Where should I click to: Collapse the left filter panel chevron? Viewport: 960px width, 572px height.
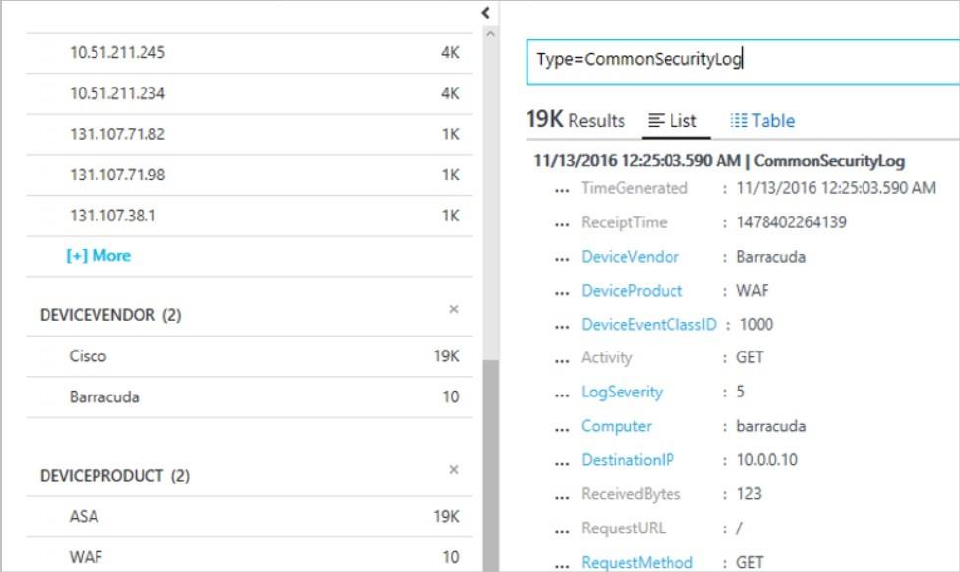(x=485, y=13)
